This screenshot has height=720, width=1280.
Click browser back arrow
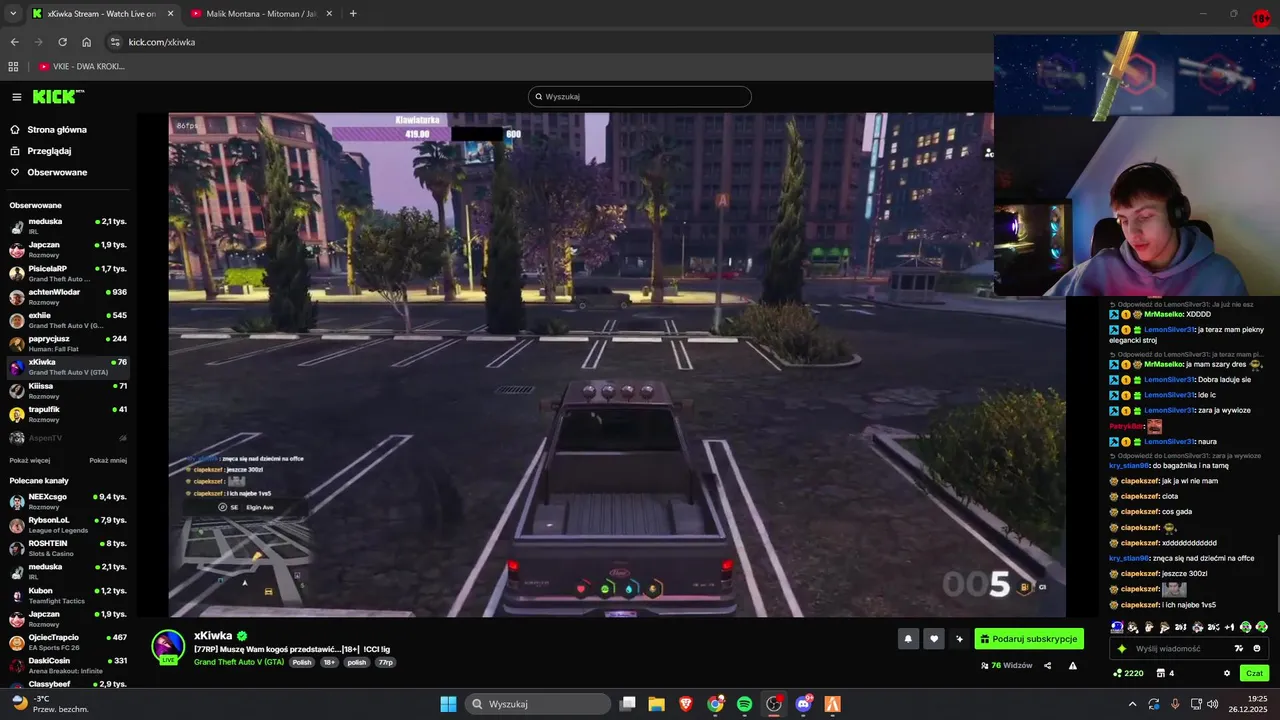coord(14,42)
